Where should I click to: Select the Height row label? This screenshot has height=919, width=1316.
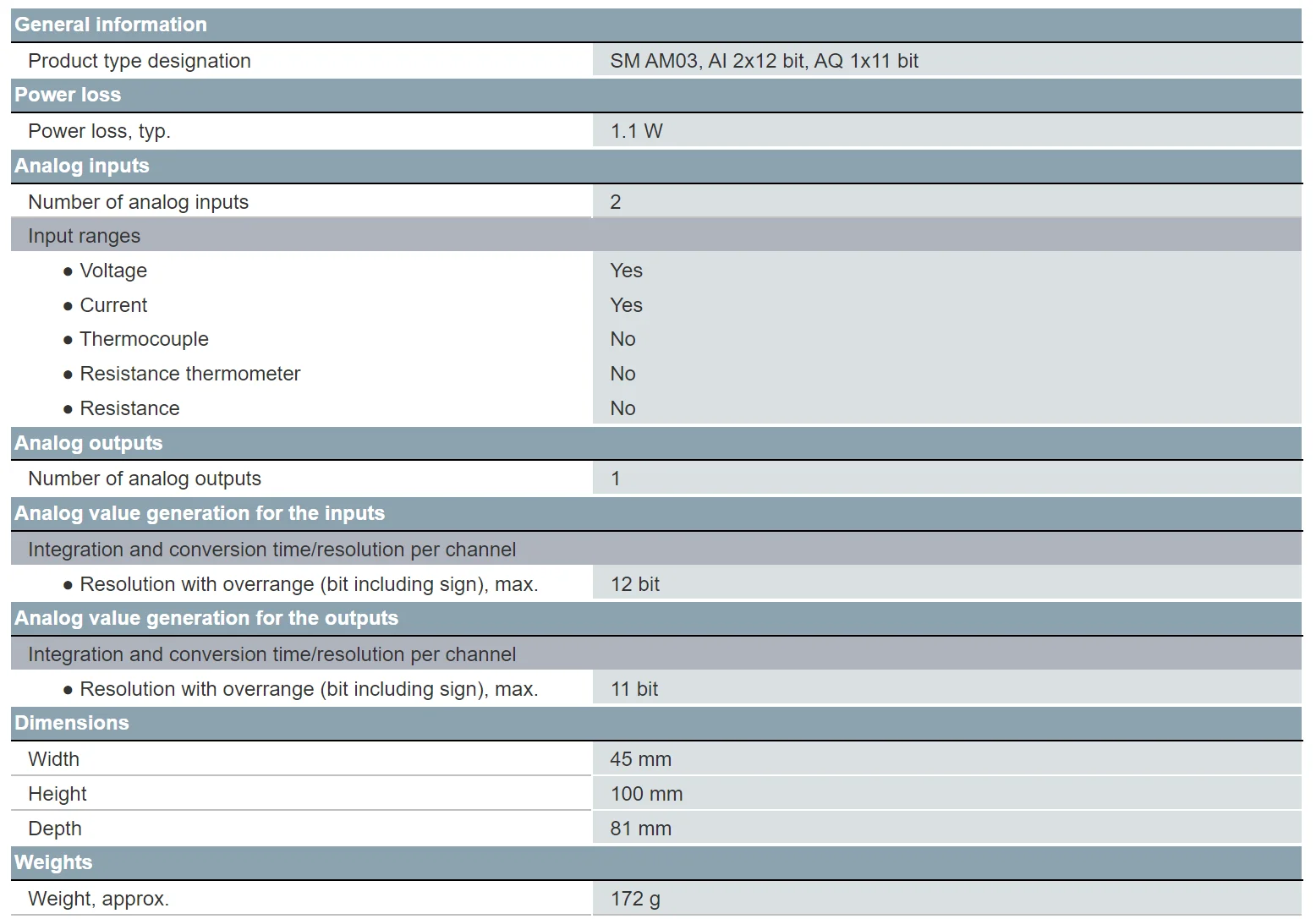click(x=57, y=794)
